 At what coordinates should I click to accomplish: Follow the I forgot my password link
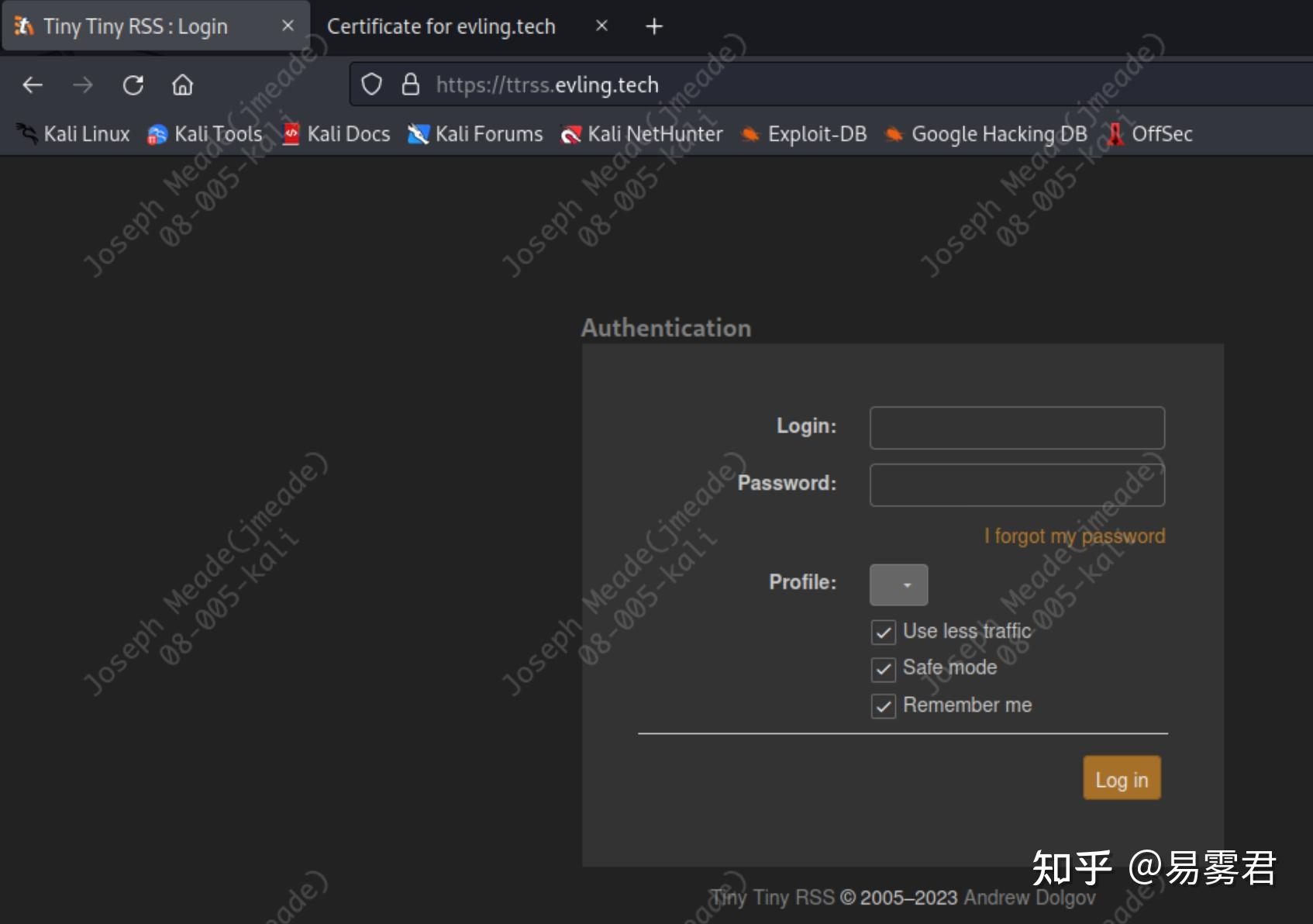click(x=1074, y=536)
